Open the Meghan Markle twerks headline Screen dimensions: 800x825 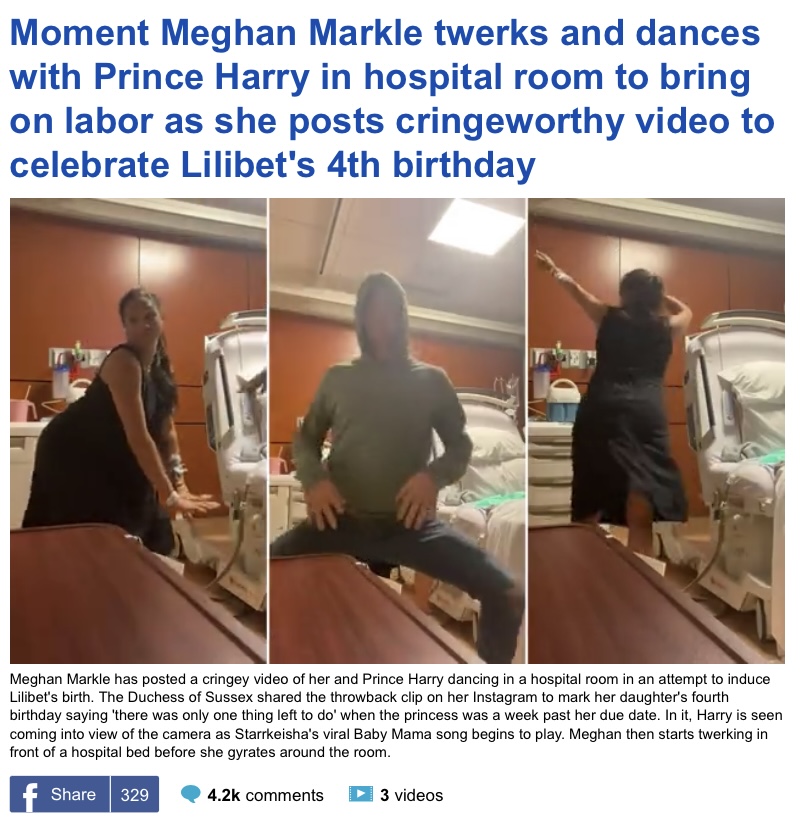392,99
